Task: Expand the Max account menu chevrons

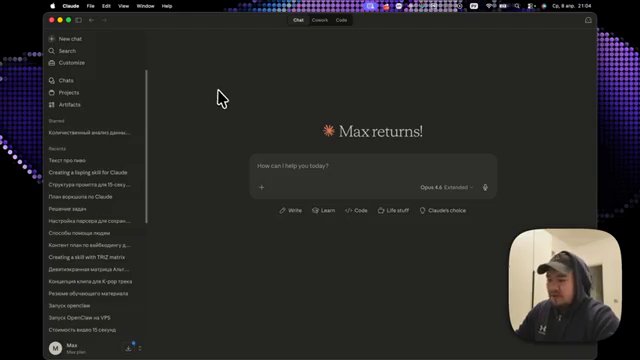Action: (x=140, y=348)
